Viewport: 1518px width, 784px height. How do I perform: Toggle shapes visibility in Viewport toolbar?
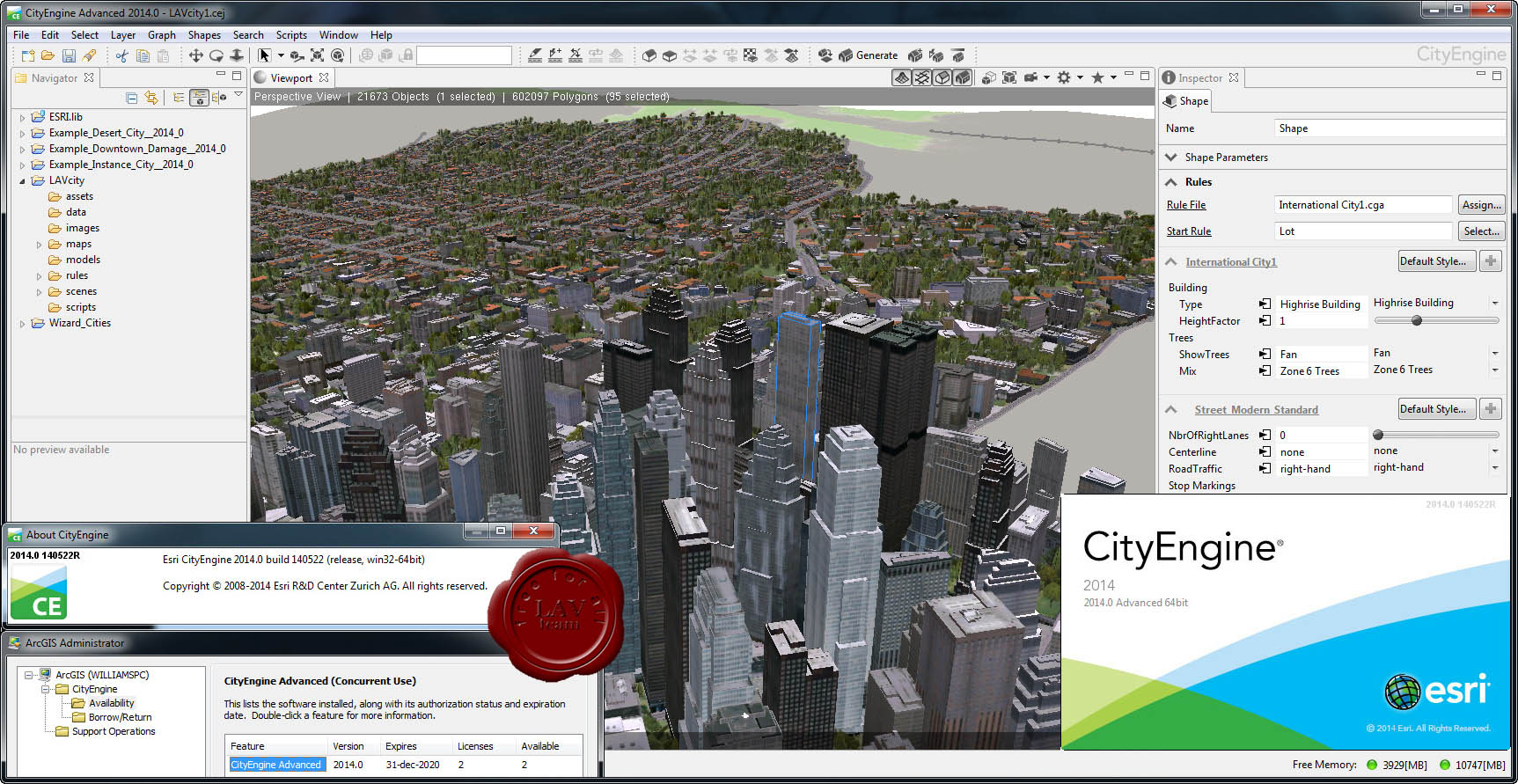(942, 77)
